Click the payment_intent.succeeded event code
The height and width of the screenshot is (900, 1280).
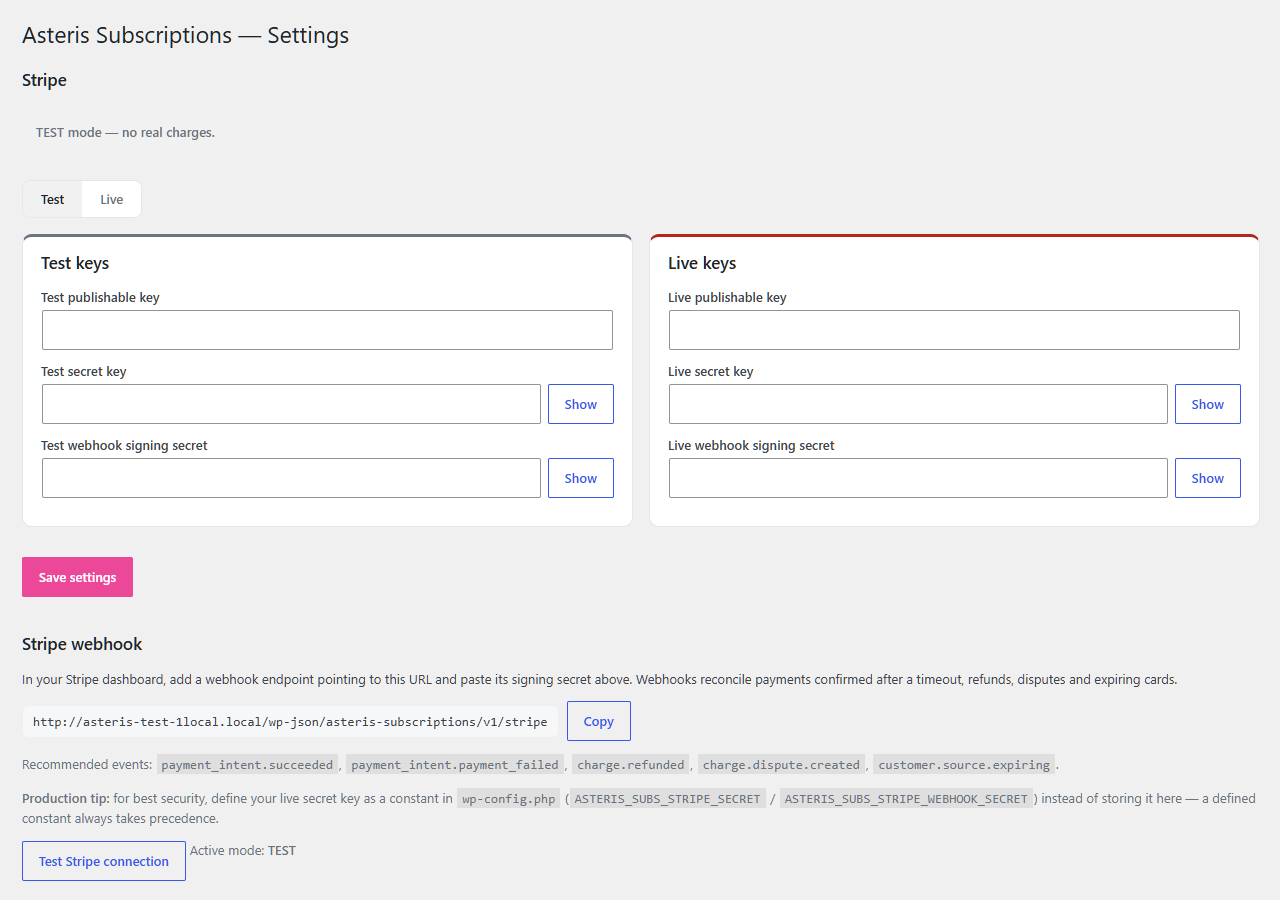point(247,765)
